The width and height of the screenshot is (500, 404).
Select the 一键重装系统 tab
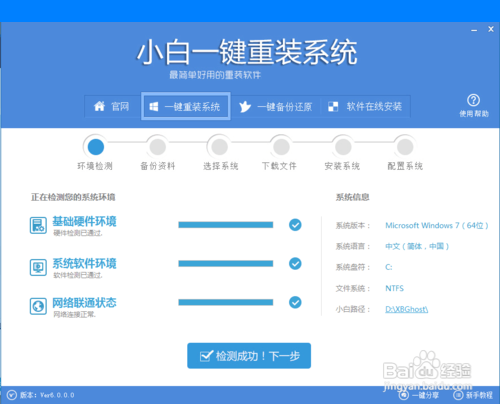pyautogui.click(x=186, y=106)
